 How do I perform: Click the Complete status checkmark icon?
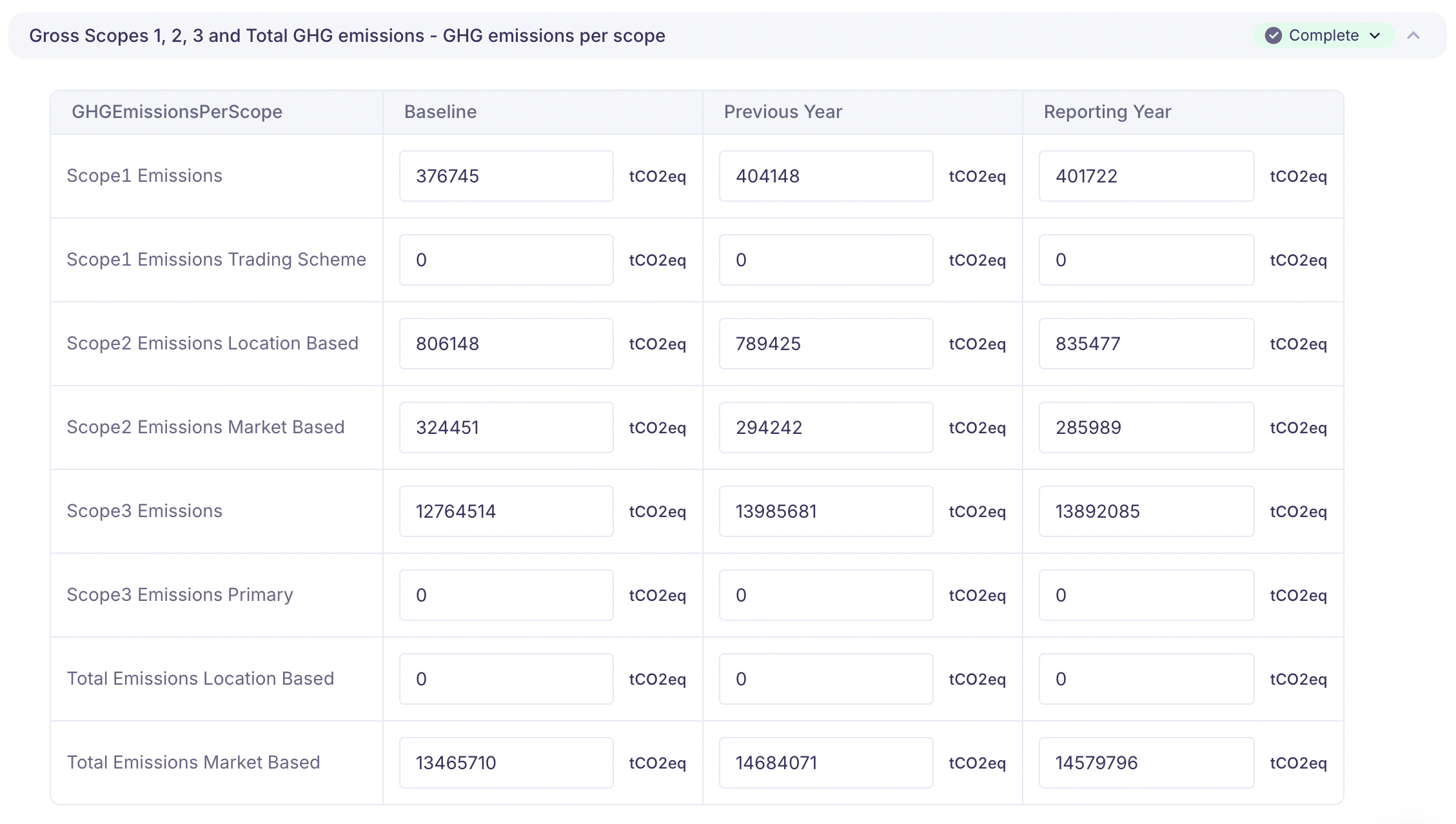(x=1273, y=35)
